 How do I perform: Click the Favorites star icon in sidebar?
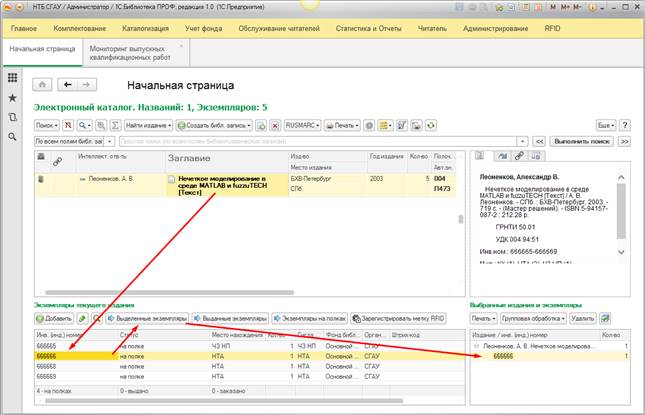pyautogui.click(x=12, y=97)
